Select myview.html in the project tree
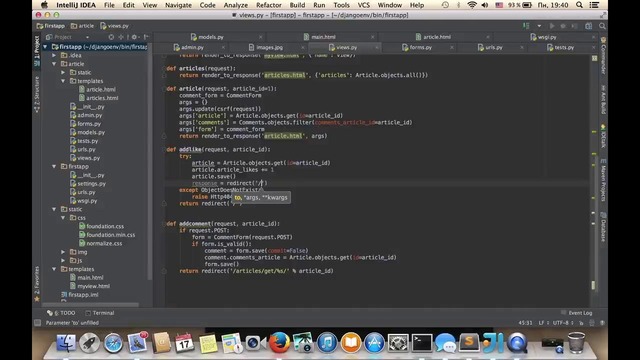 (90, 286)
